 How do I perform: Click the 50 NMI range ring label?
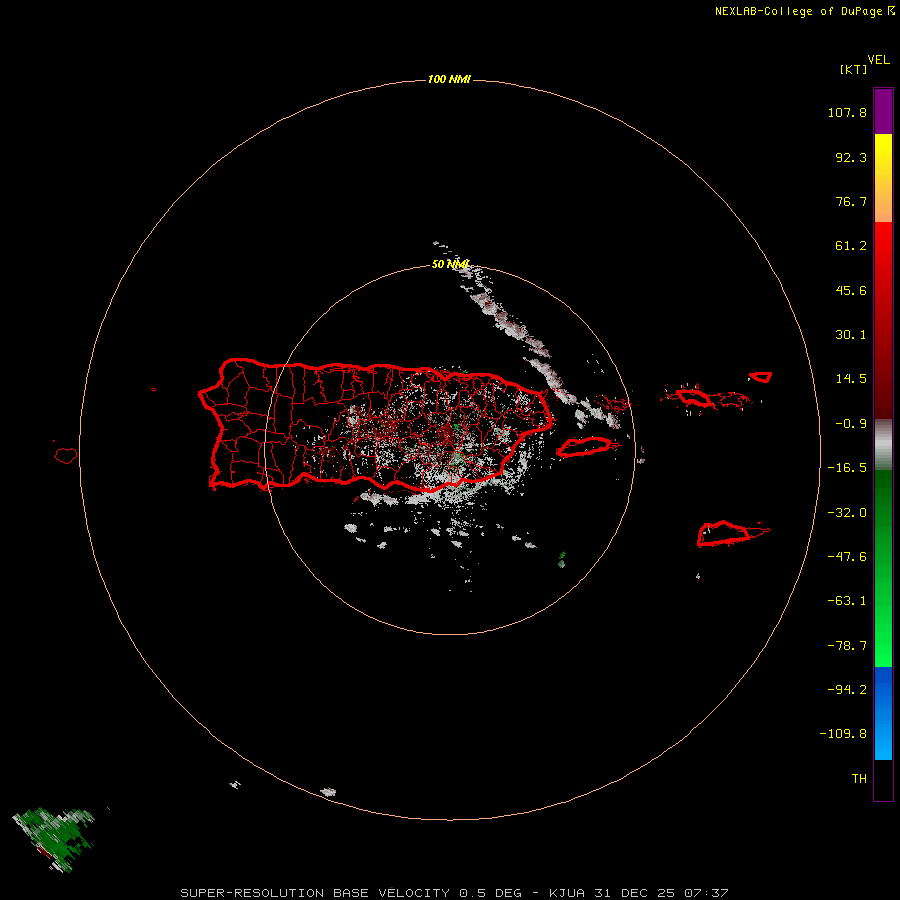450,264
